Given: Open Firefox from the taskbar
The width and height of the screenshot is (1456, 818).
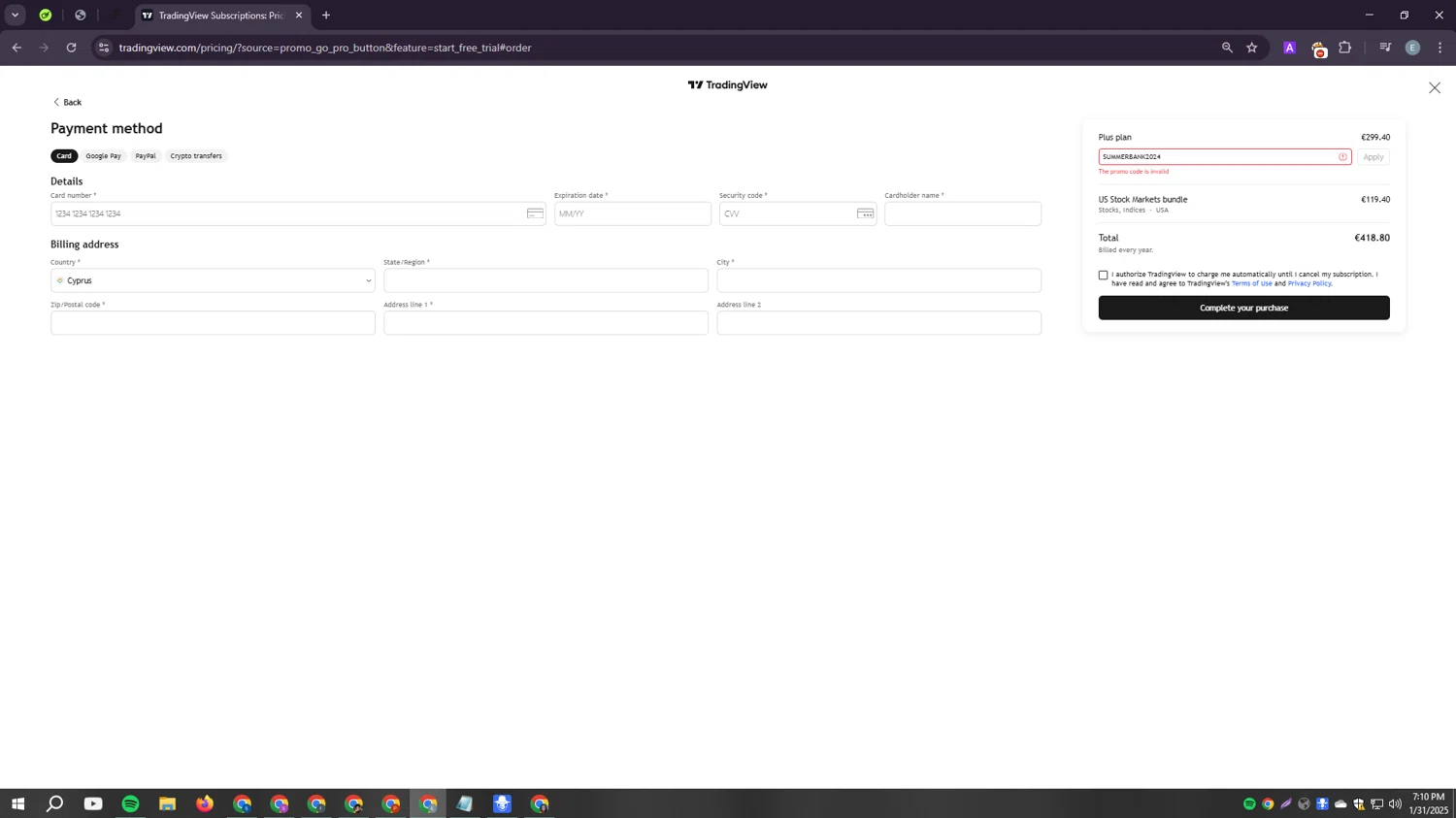Looking at the screenshot, I should tap(205, 803).
